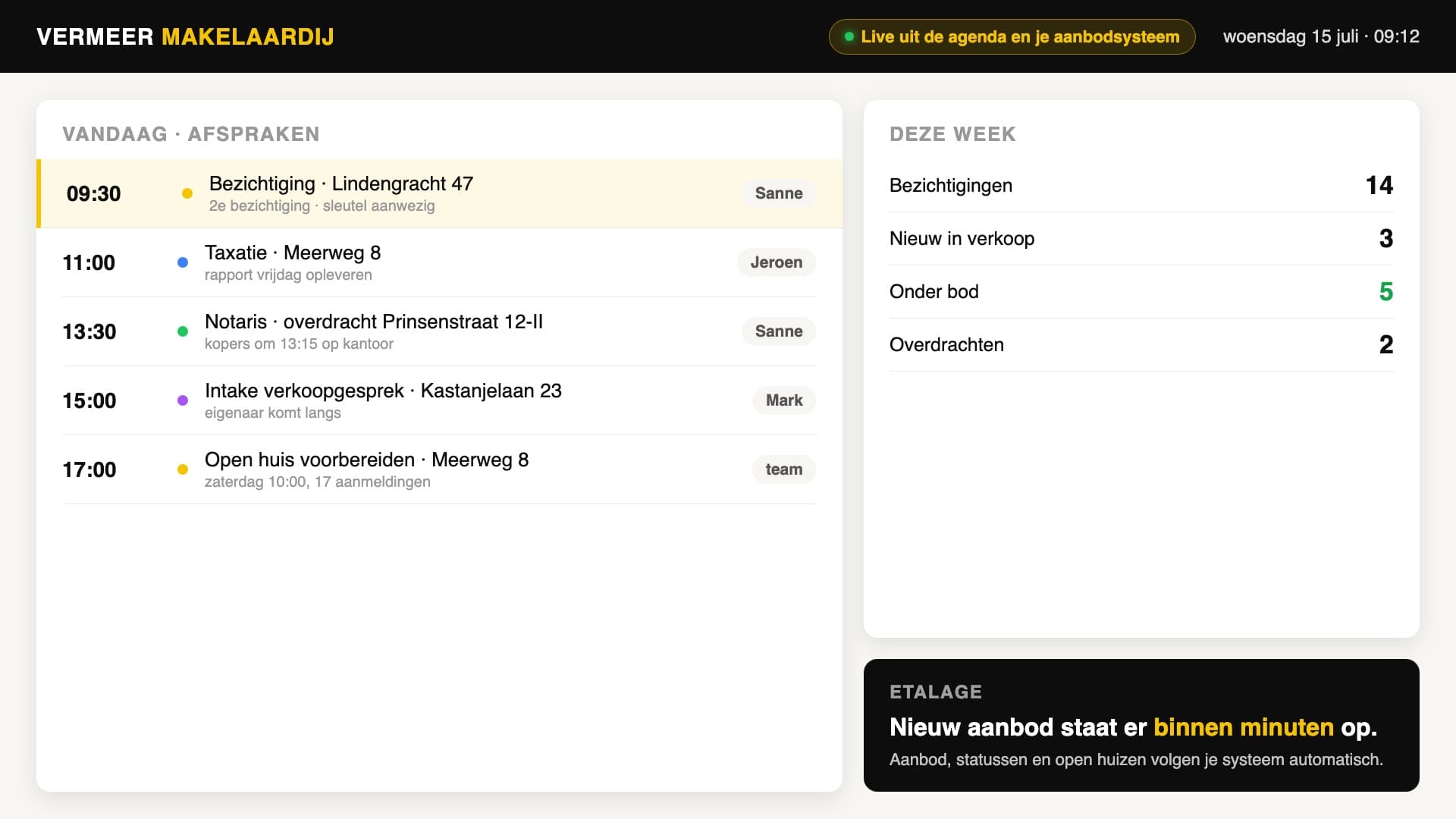Click the Overdrachten label
The width and height of the screenshot is (1456, 819).
click(x=946, y=344)
